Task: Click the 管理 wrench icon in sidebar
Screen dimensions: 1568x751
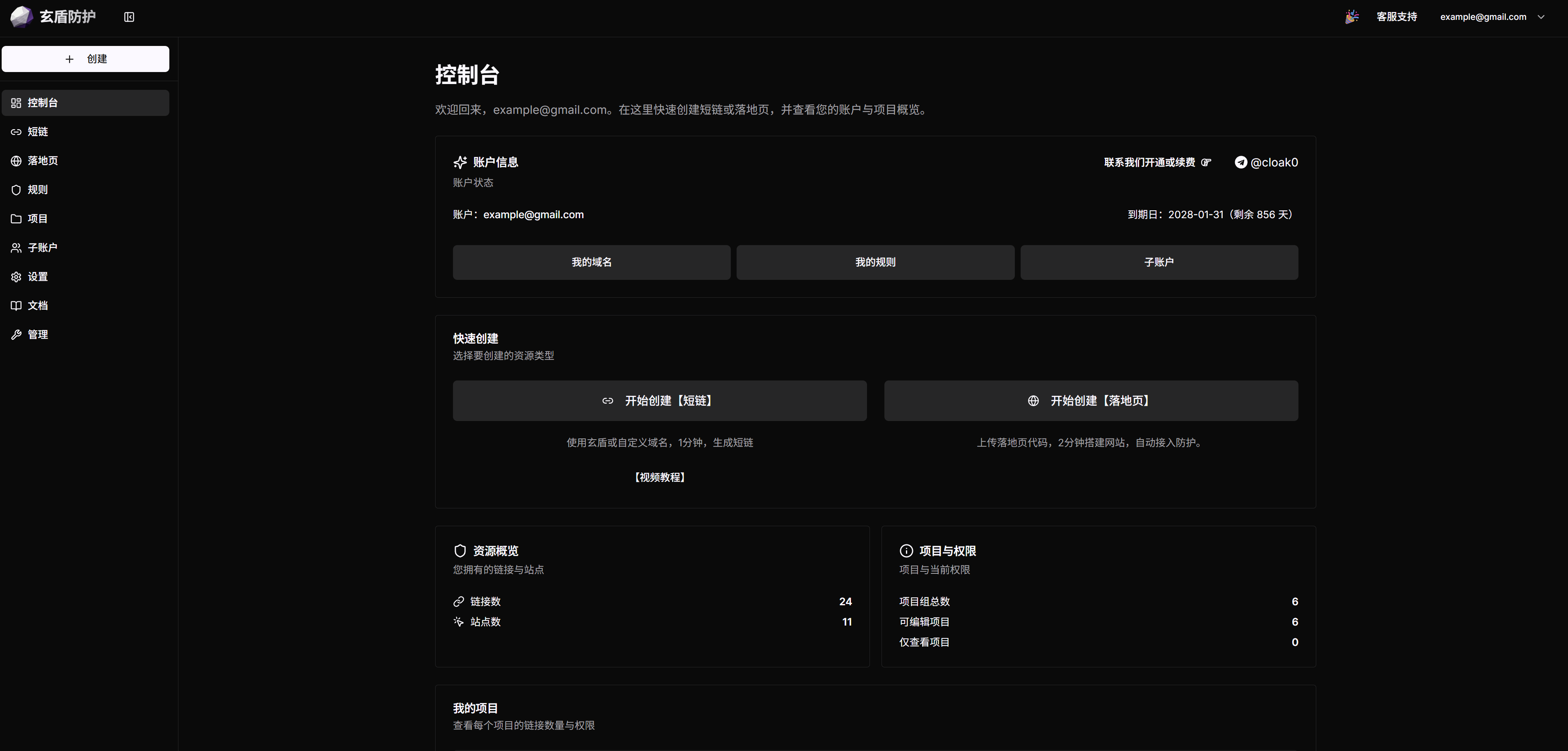Action: [17, 335]
